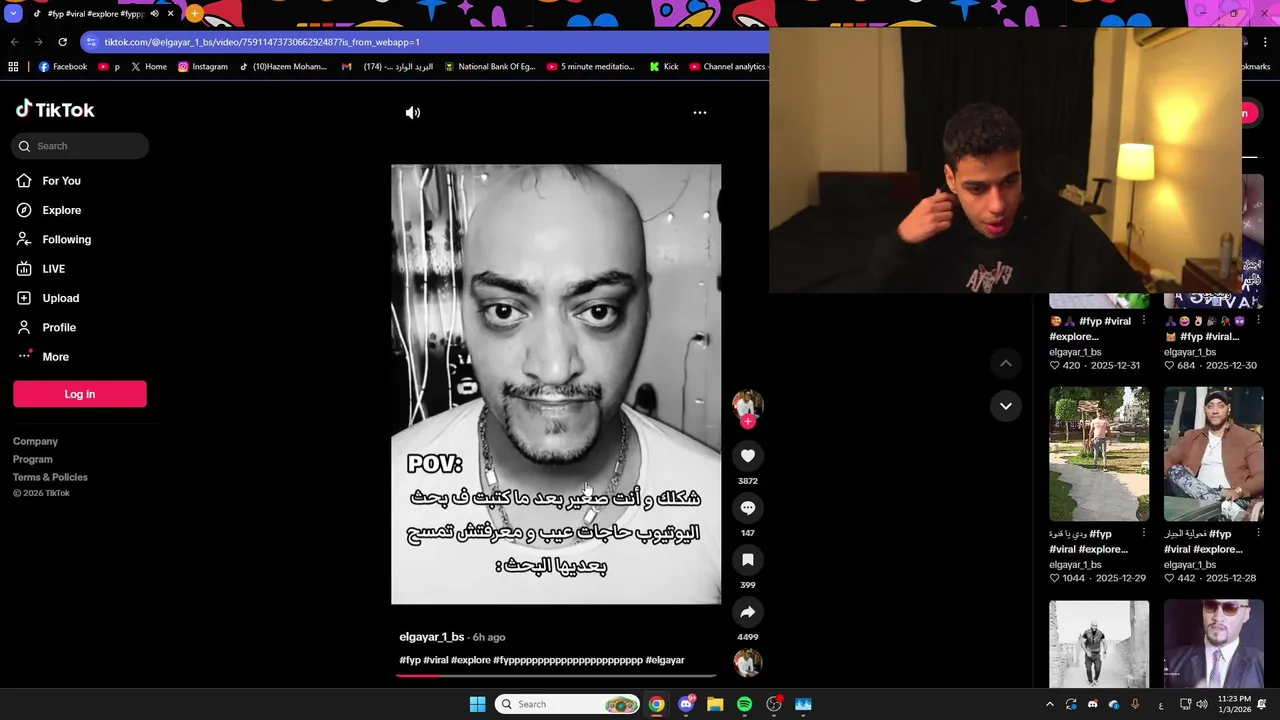1280x720 pixels.
Task: Follow creator via red plus badge
Action: tap(747, 422)
